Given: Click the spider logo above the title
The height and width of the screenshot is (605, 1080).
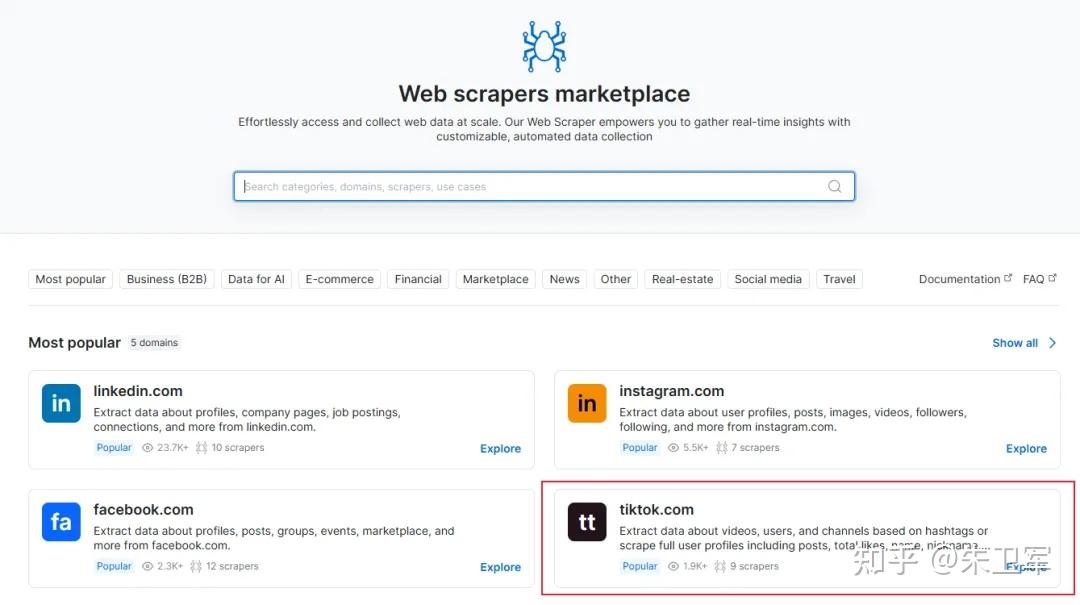Looking at the screenshot, I should [x=544, y=46].
